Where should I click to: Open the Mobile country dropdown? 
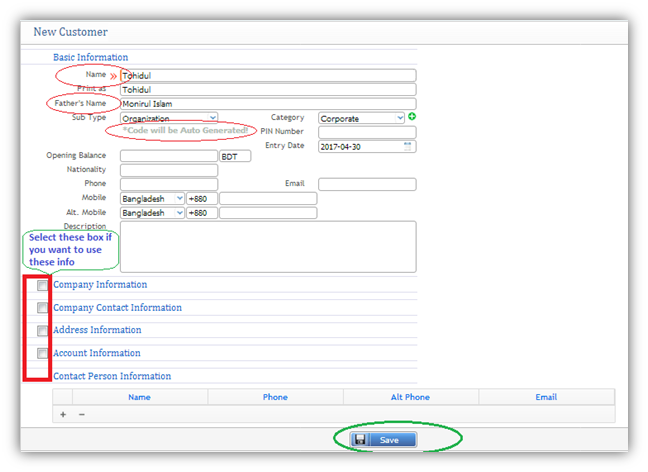(152, 199)
